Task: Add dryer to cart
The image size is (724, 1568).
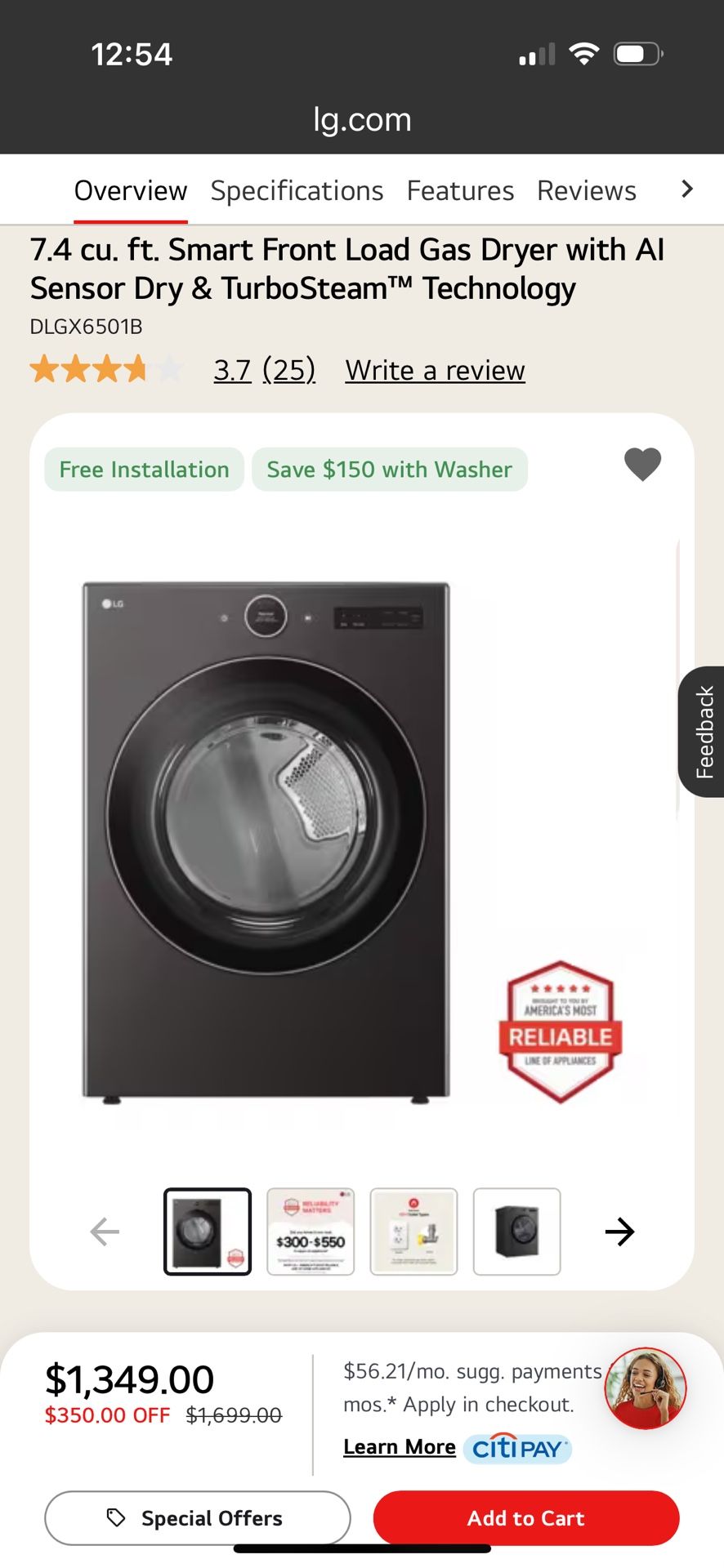Action: coord(526,1517)
